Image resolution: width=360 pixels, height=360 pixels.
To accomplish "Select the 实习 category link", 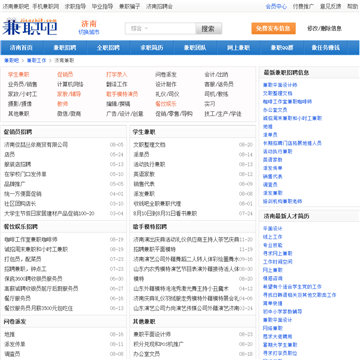I will coord(210,104).
